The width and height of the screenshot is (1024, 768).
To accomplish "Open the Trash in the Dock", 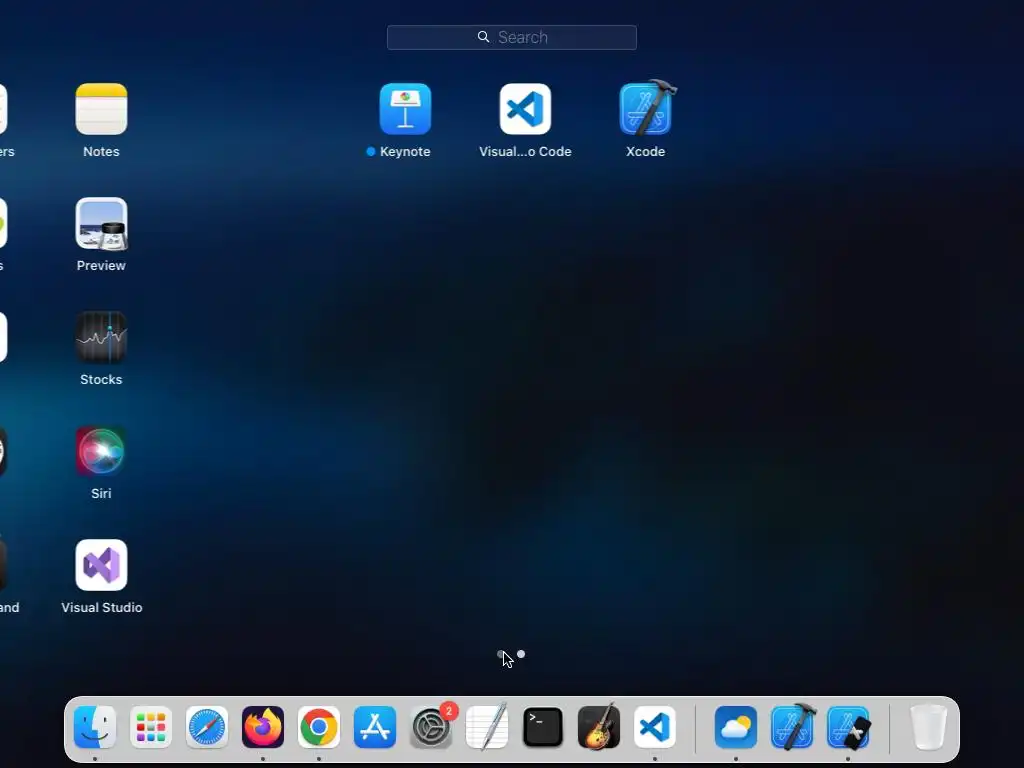I will 929,727.
